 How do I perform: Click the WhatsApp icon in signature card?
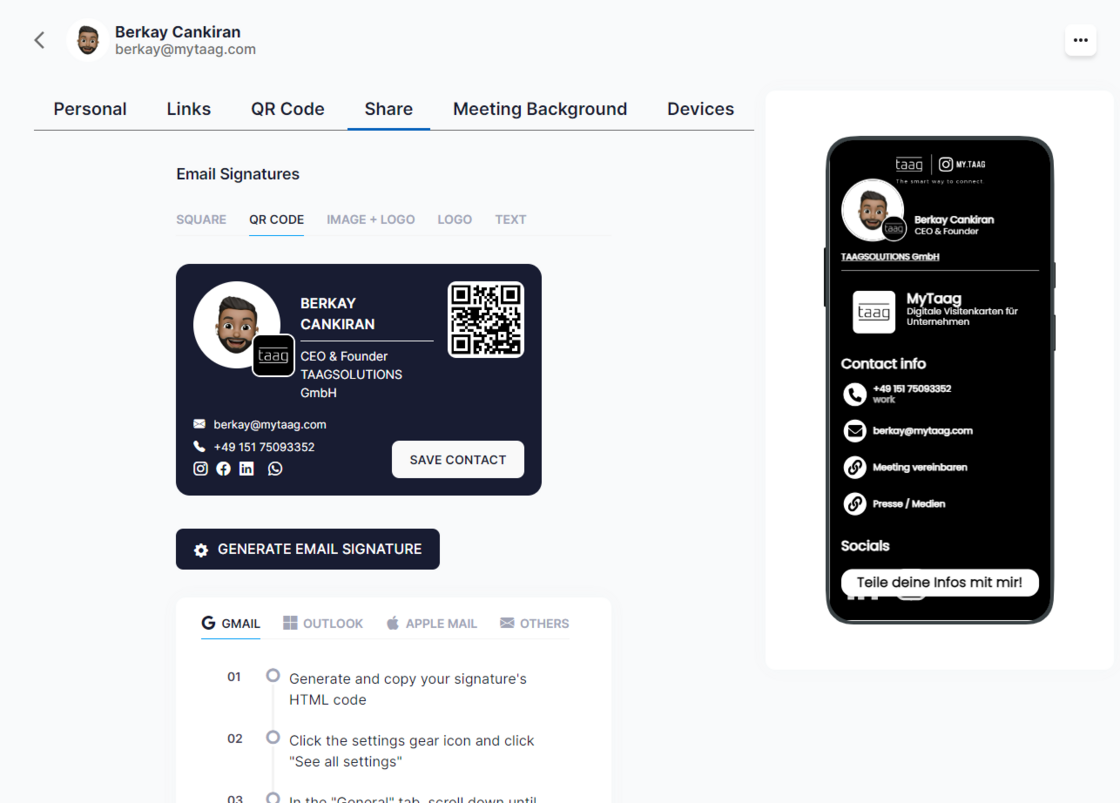(275, 469)
